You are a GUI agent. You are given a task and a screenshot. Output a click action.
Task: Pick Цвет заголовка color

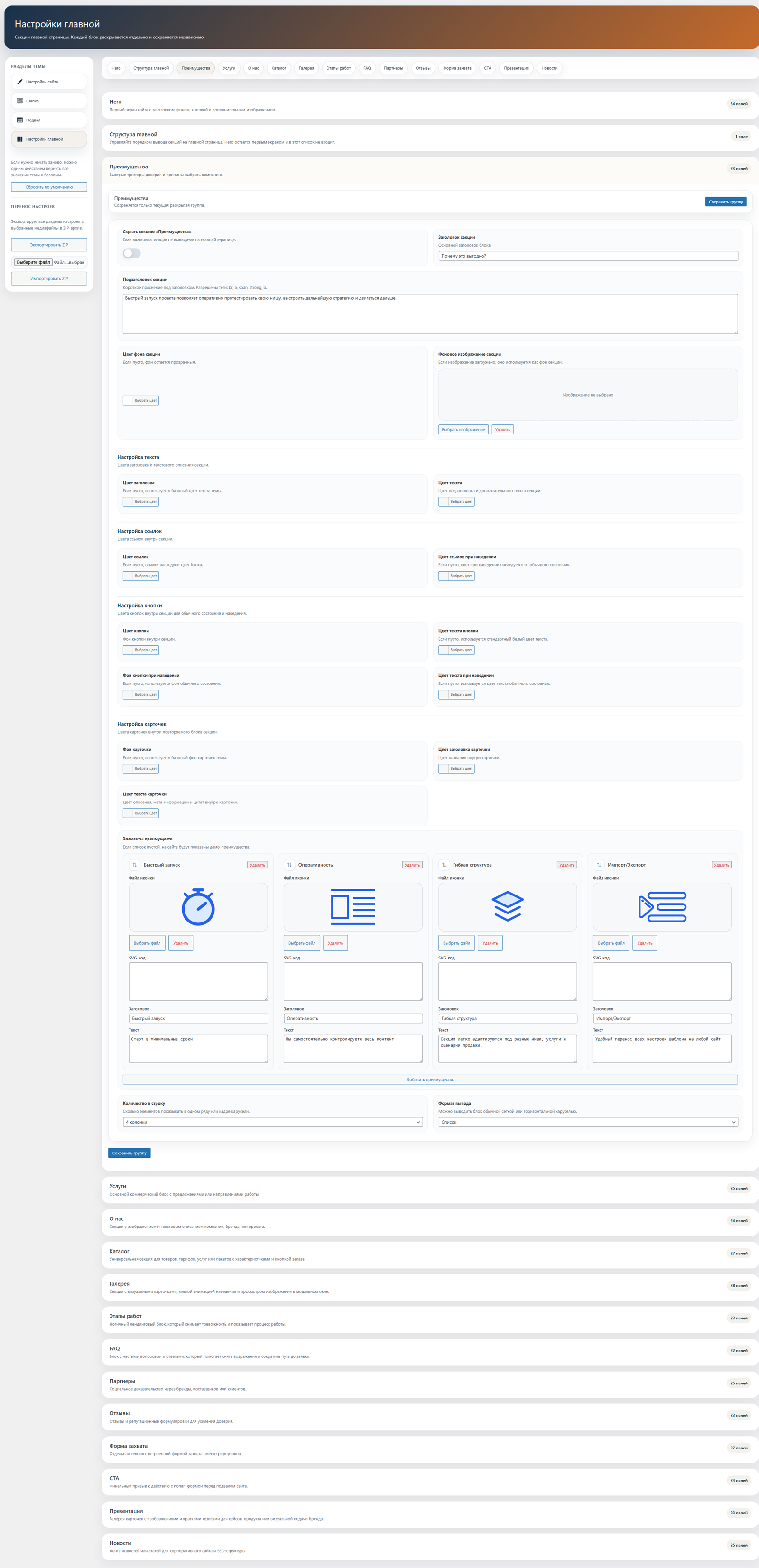[x=140, y=502]
